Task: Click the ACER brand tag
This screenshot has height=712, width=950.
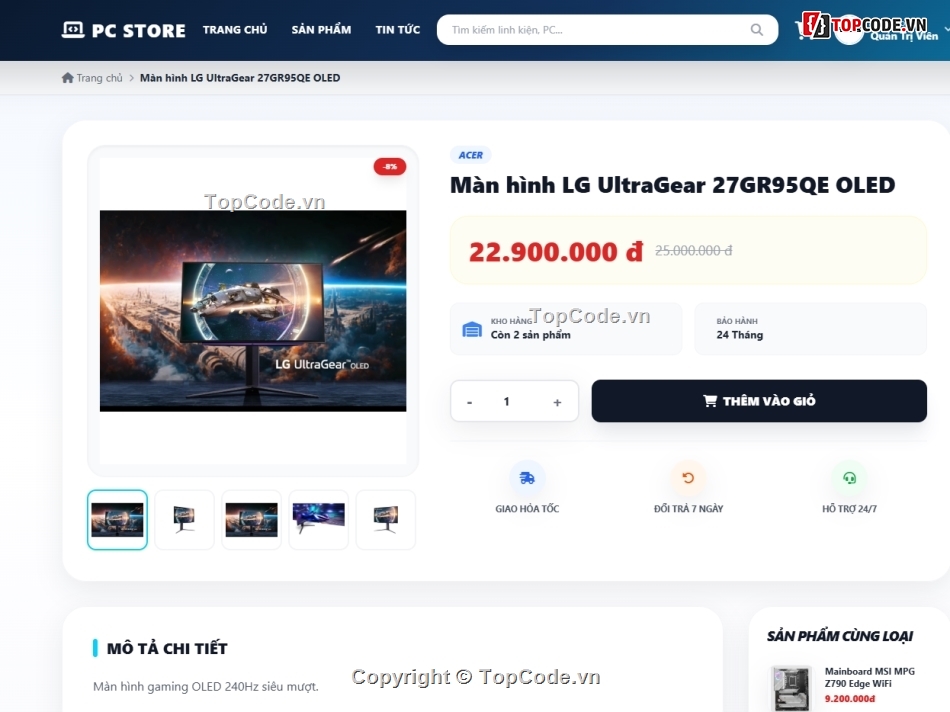Action: tap(471, 155)
